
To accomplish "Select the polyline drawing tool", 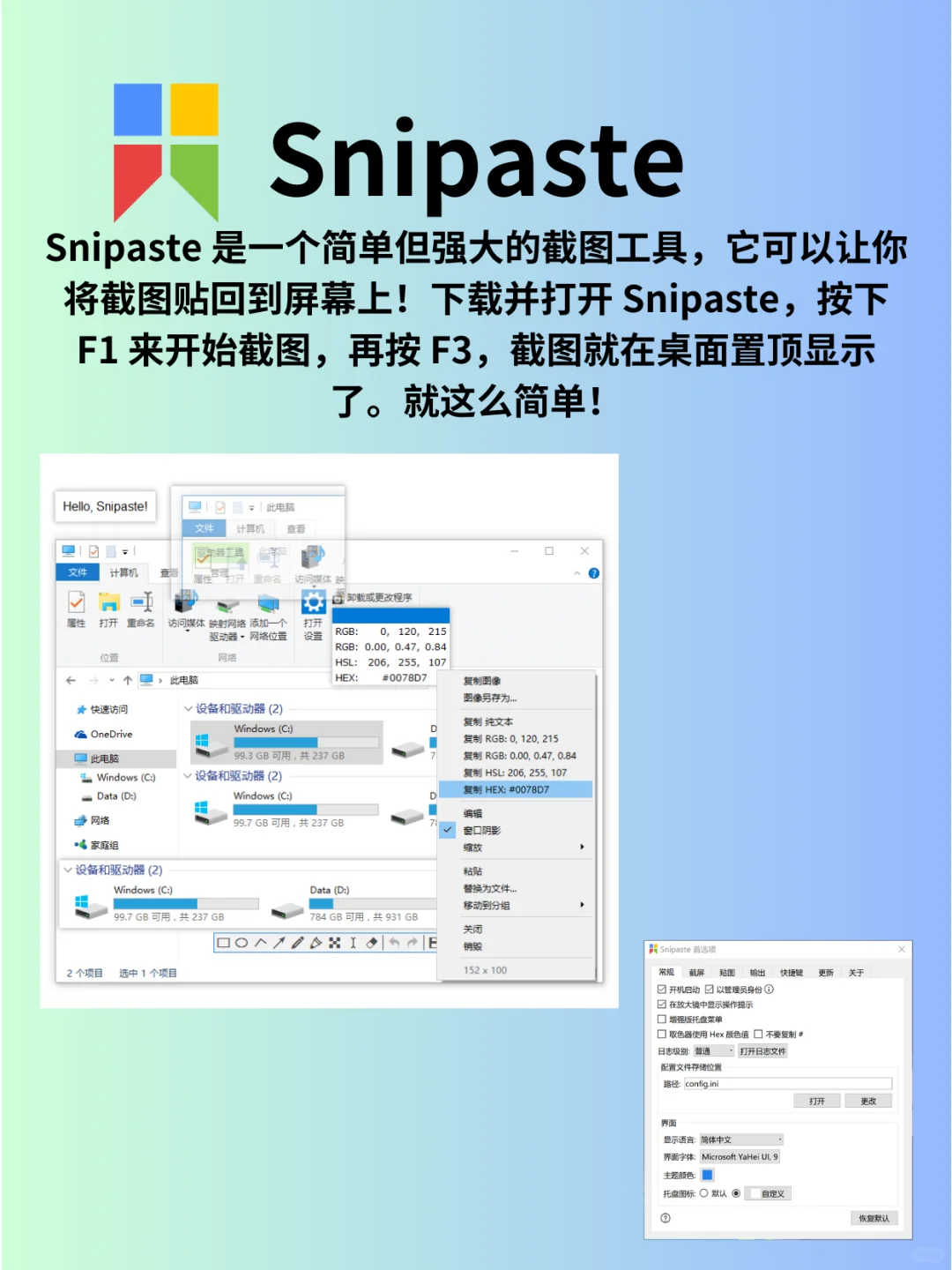I will 261,943.
